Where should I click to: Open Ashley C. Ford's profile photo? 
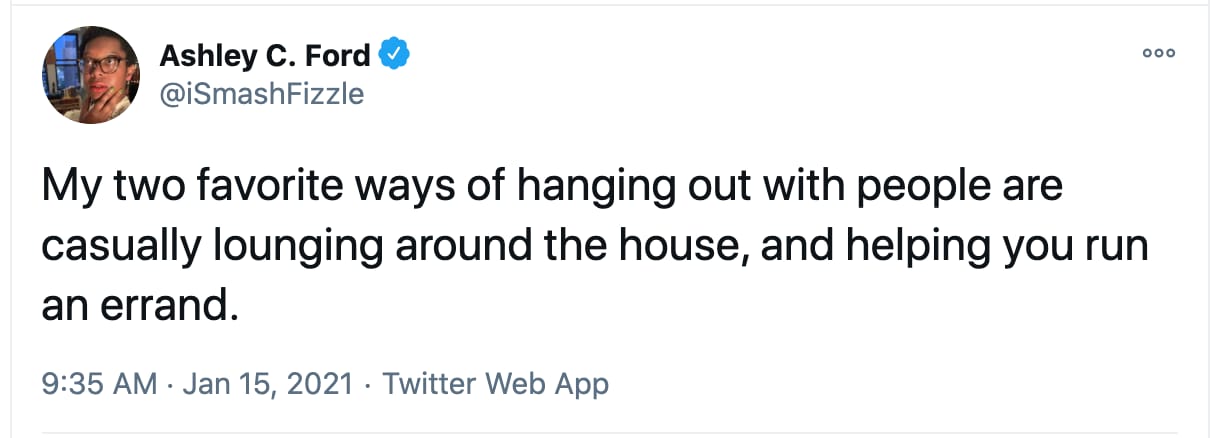(x=91, y=75)
